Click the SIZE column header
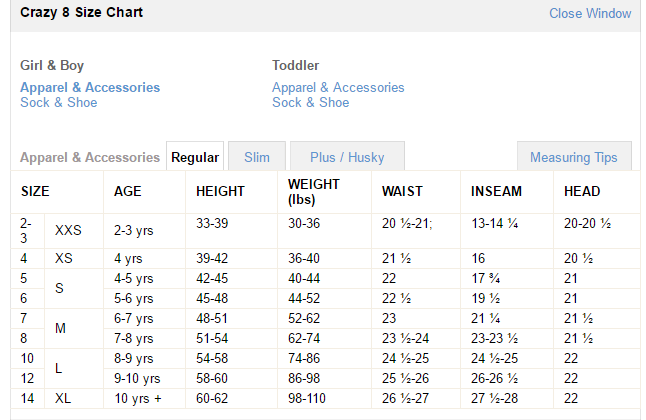Image resolution: width=646 pixels, height=420 pixels. 35,191
